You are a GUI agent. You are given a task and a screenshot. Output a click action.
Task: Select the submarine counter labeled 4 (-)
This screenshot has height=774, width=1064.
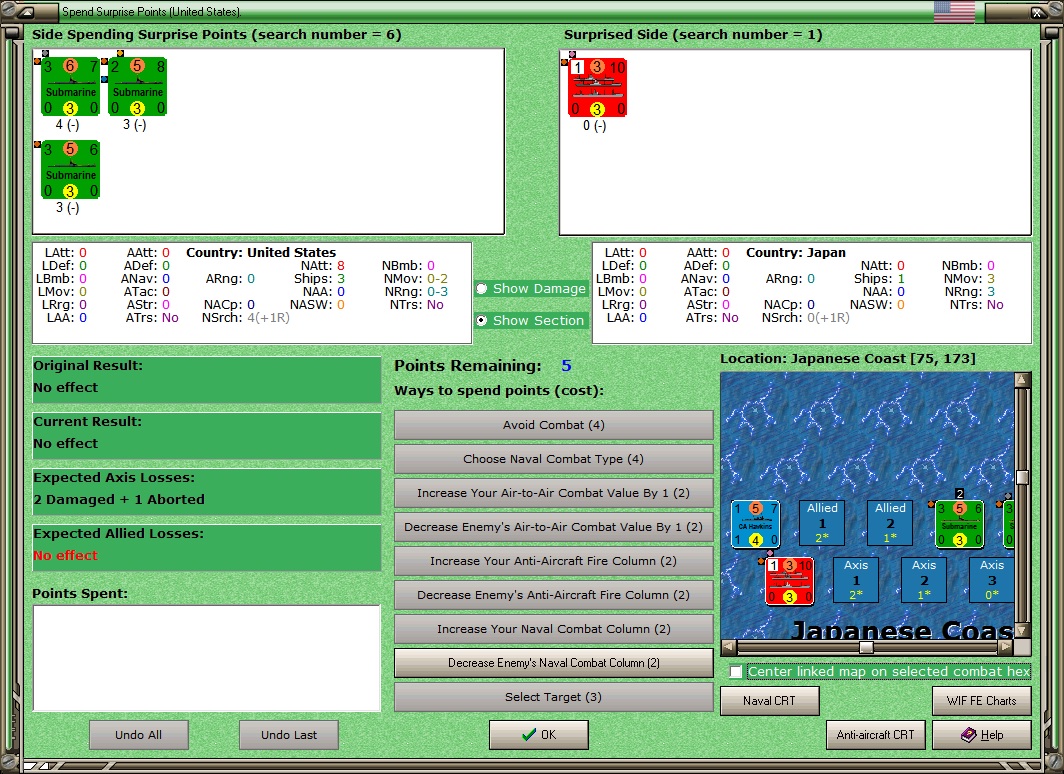click(71, 86)
